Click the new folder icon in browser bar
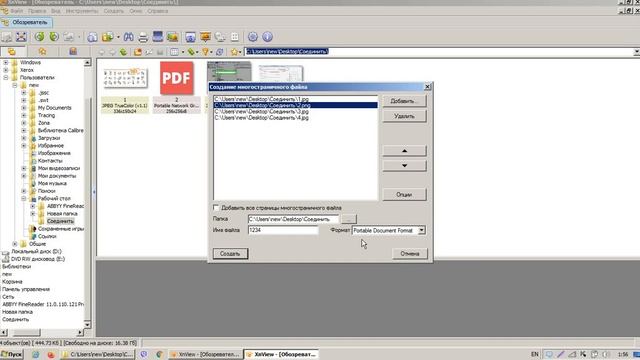This screenshot has width=640, height=360. pos(138,52)
